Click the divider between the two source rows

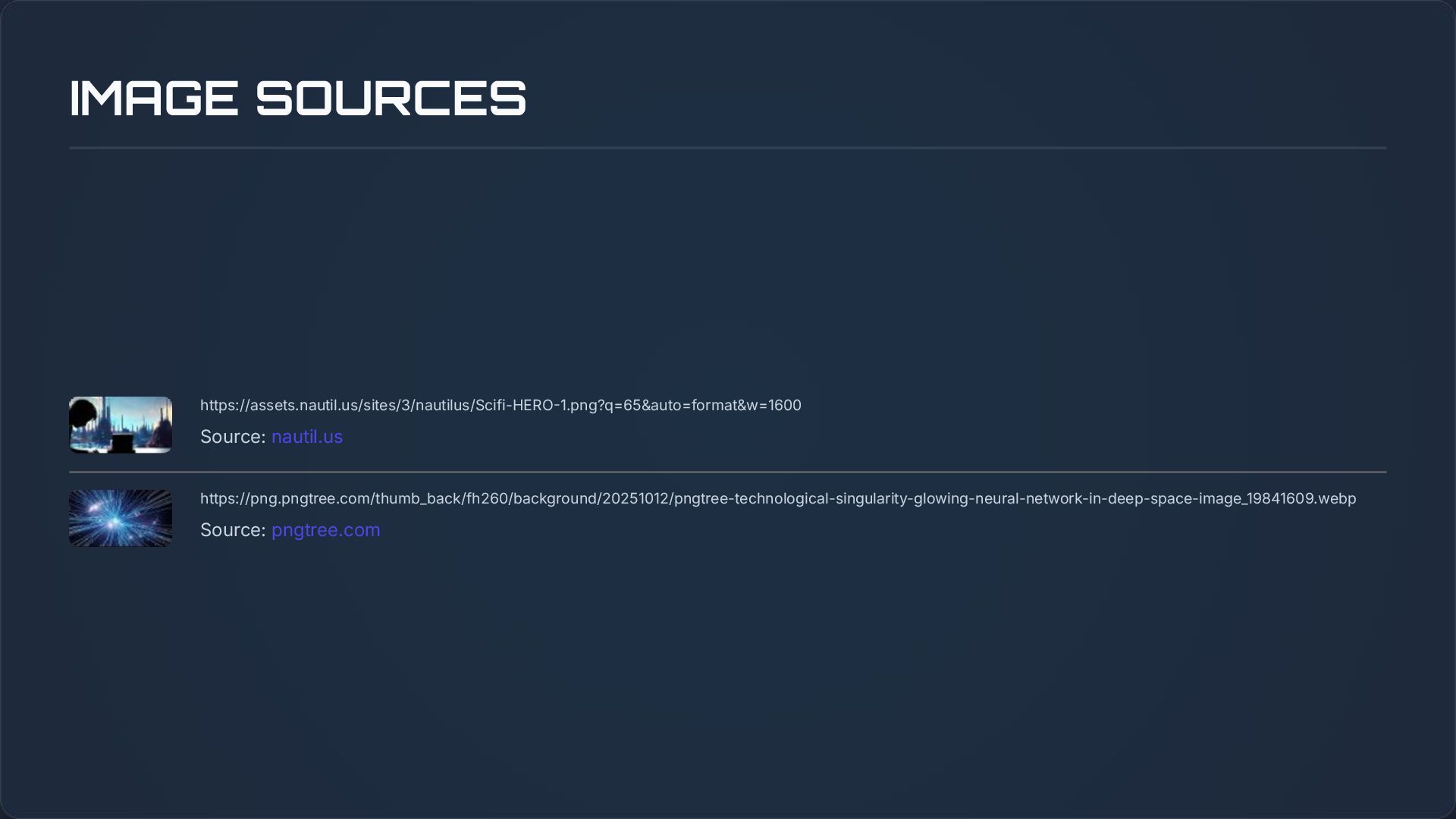727,472
